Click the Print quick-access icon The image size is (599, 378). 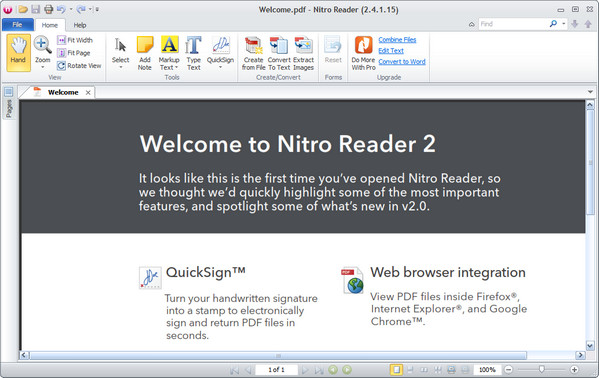point(49,9)
